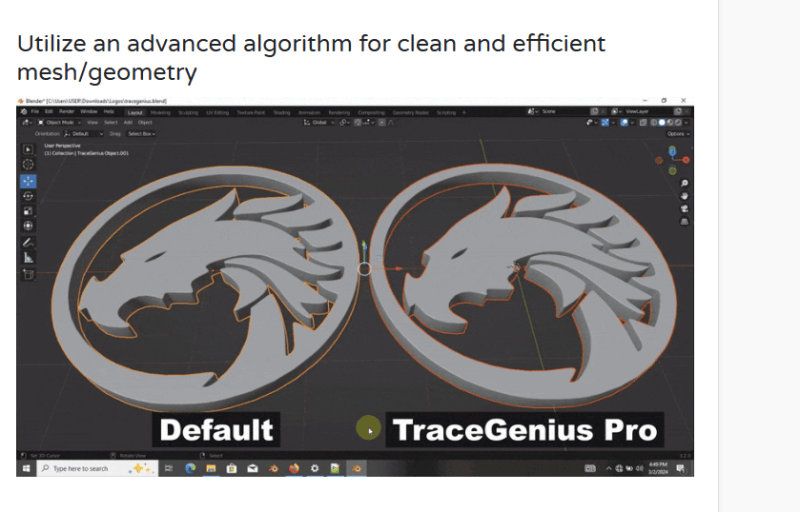The height and width of the screenshot is (512, 800).
Task: Switch to the Modeling workspace tab
Action: point(160,113)
